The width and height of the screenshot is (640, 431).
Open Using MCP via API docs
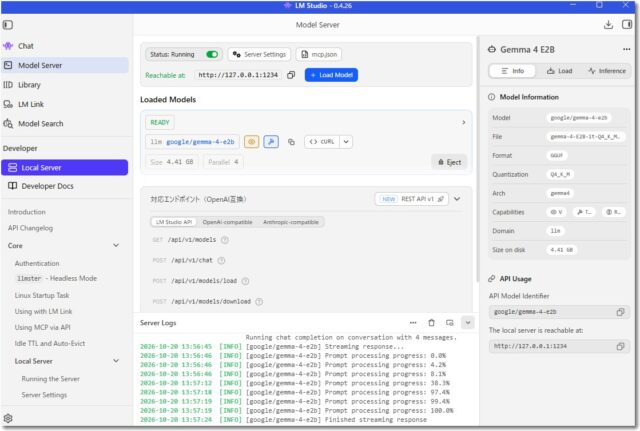[x=42, y=327]
